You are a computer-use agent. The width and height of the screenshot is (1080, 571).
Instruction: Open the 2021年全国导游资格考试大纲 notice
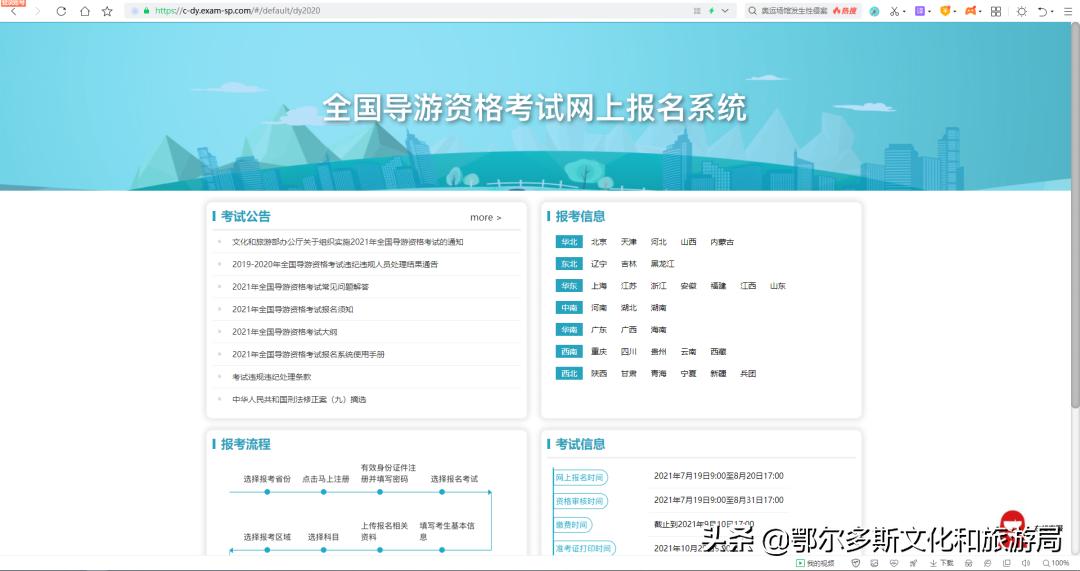click(284, 332)
